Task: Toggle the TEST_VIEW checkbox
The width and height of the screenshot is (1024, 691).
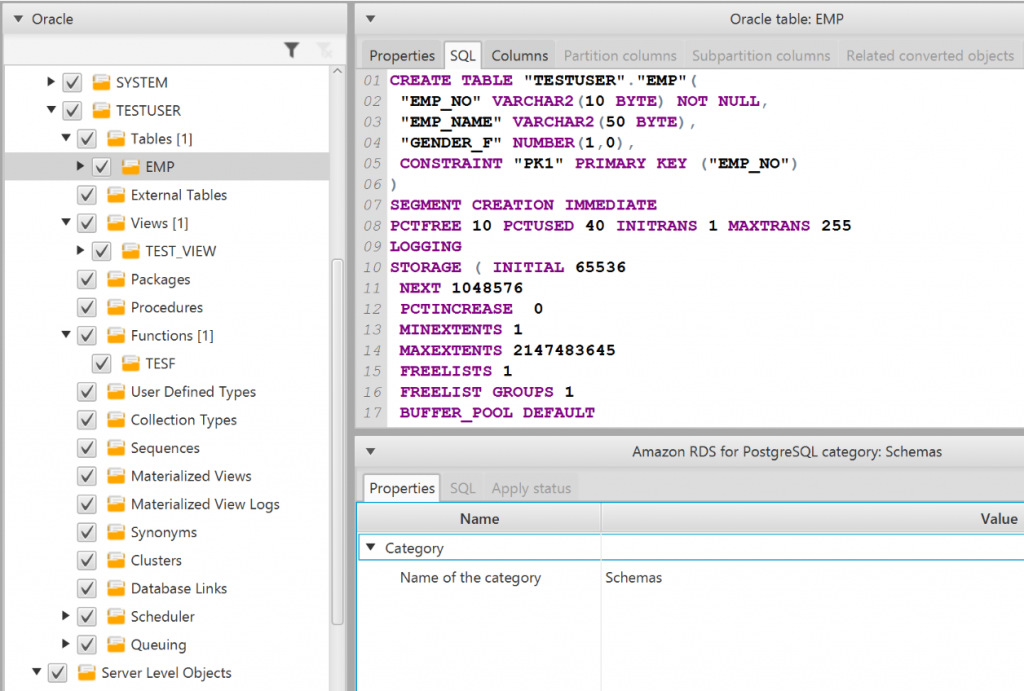Action: coord(101,251)
